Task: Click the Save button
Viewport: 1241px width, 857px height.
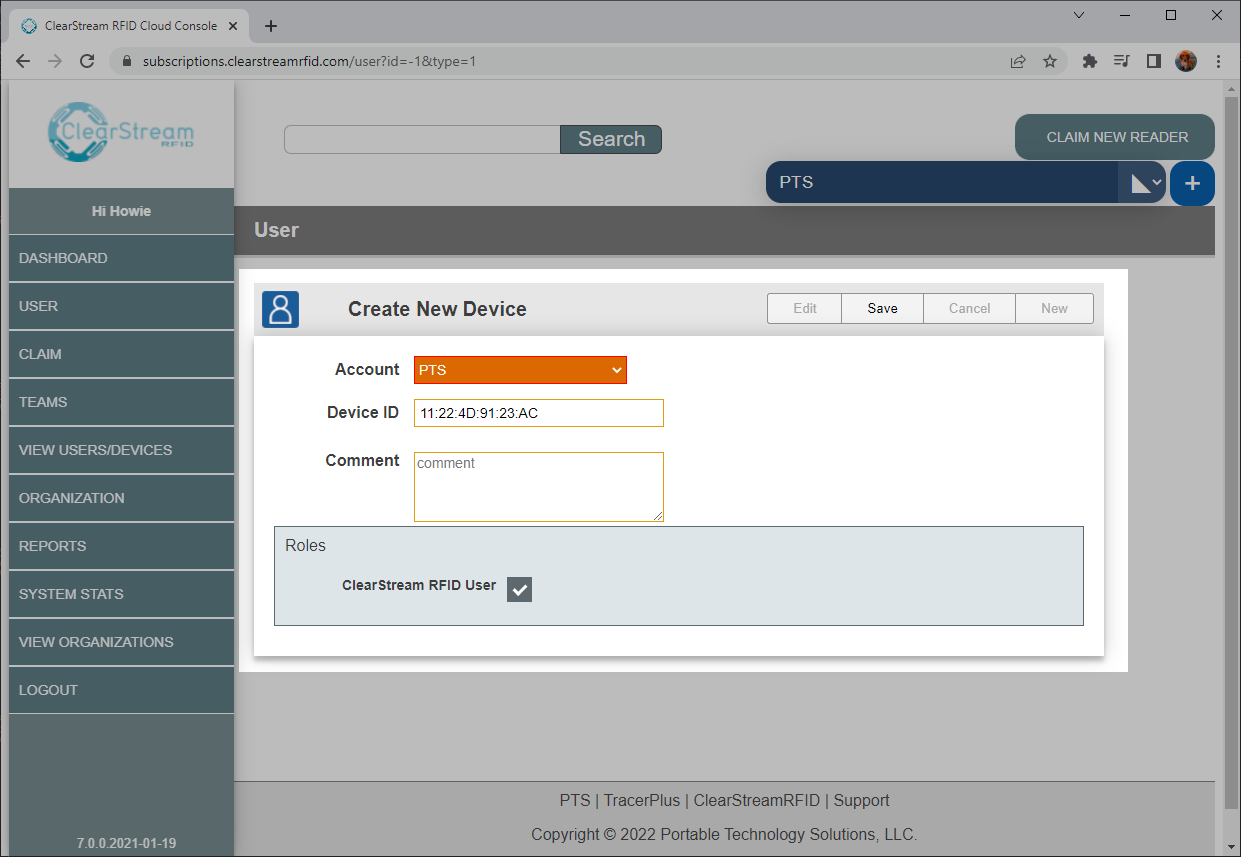Action: pos(882,308)
